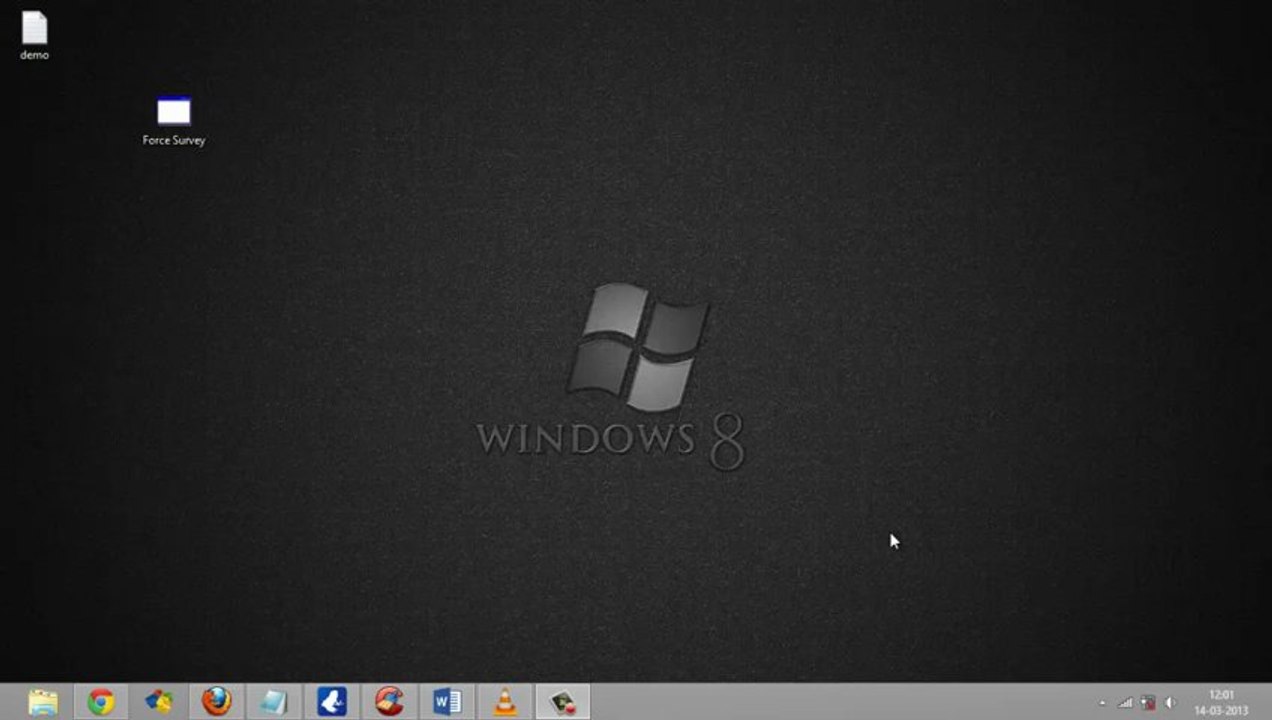Open the blue app icon next to CCleaner
The height and width of the screenshot is (720, 1272).
[332, 702]
